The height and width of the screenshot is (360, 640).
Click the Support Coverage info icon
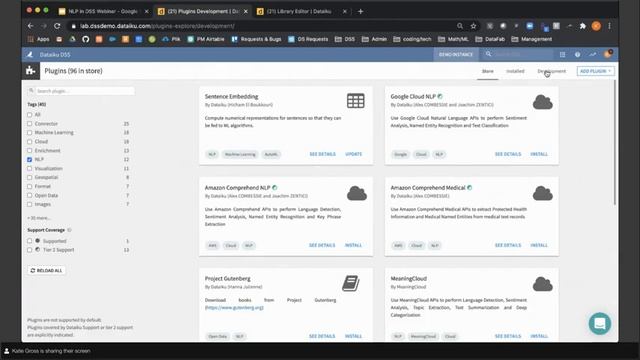click(x=69, y=230)
